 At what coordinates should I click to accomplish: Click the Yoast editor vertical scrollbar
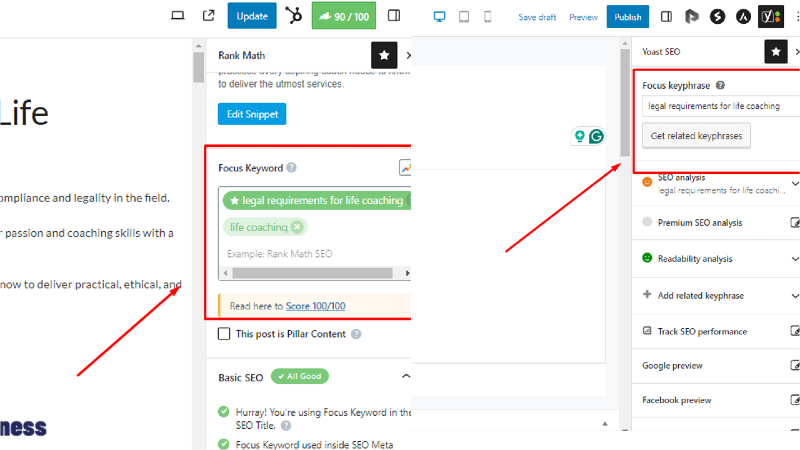pyautogui.click(x=625, y=102)
